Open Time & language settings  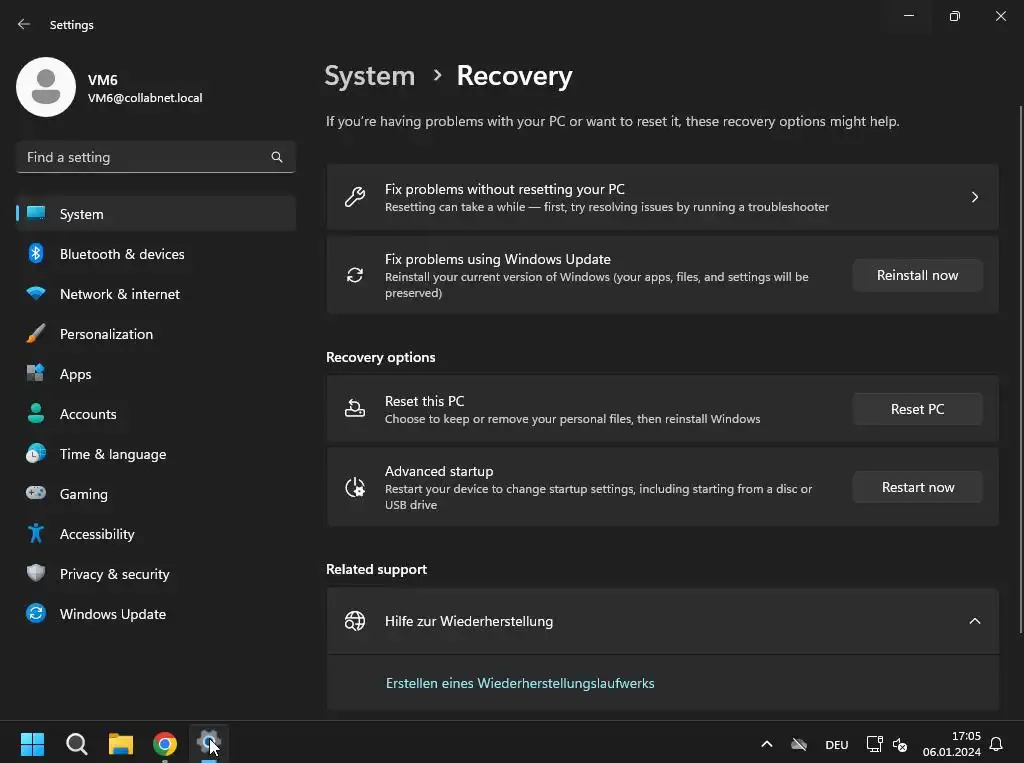[x=156, y=453]
